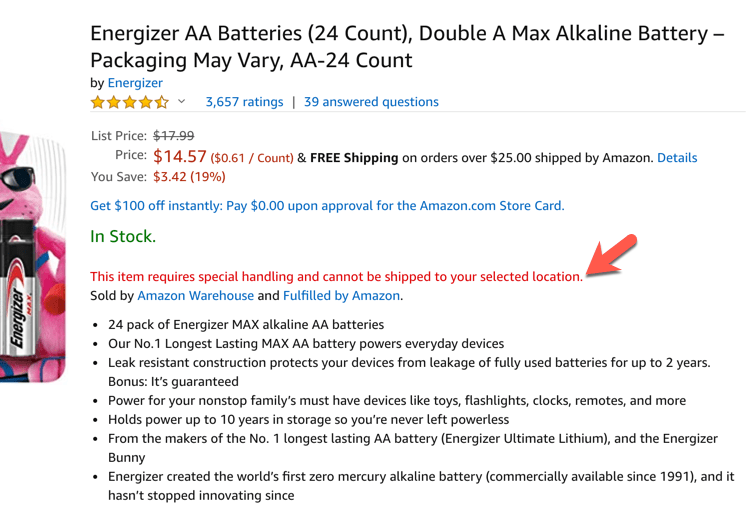The image size is (750, 524).
Task: Click the leak resistant construction bullet
Action: [x=409, y=363]
